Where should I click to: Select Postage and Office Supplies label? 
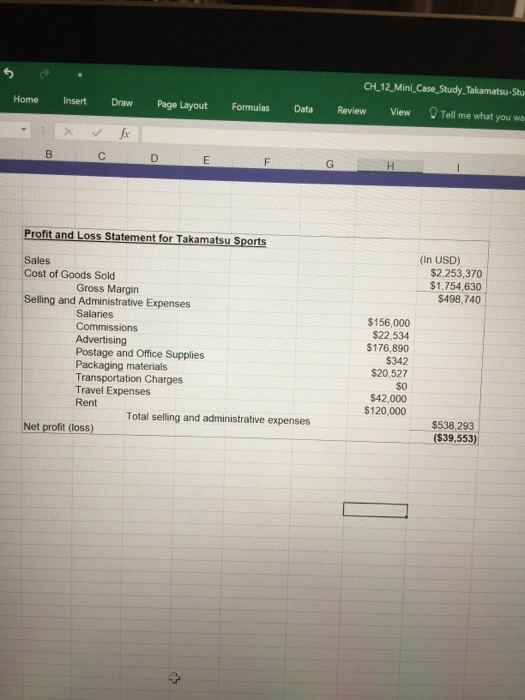(140, 354)
